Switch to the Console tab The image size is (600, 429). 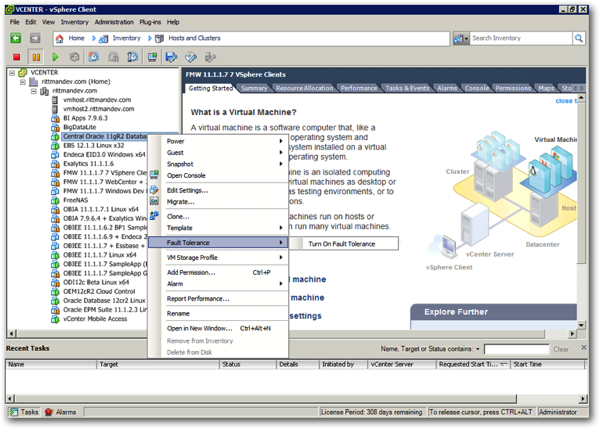click(x=476, y=88)
